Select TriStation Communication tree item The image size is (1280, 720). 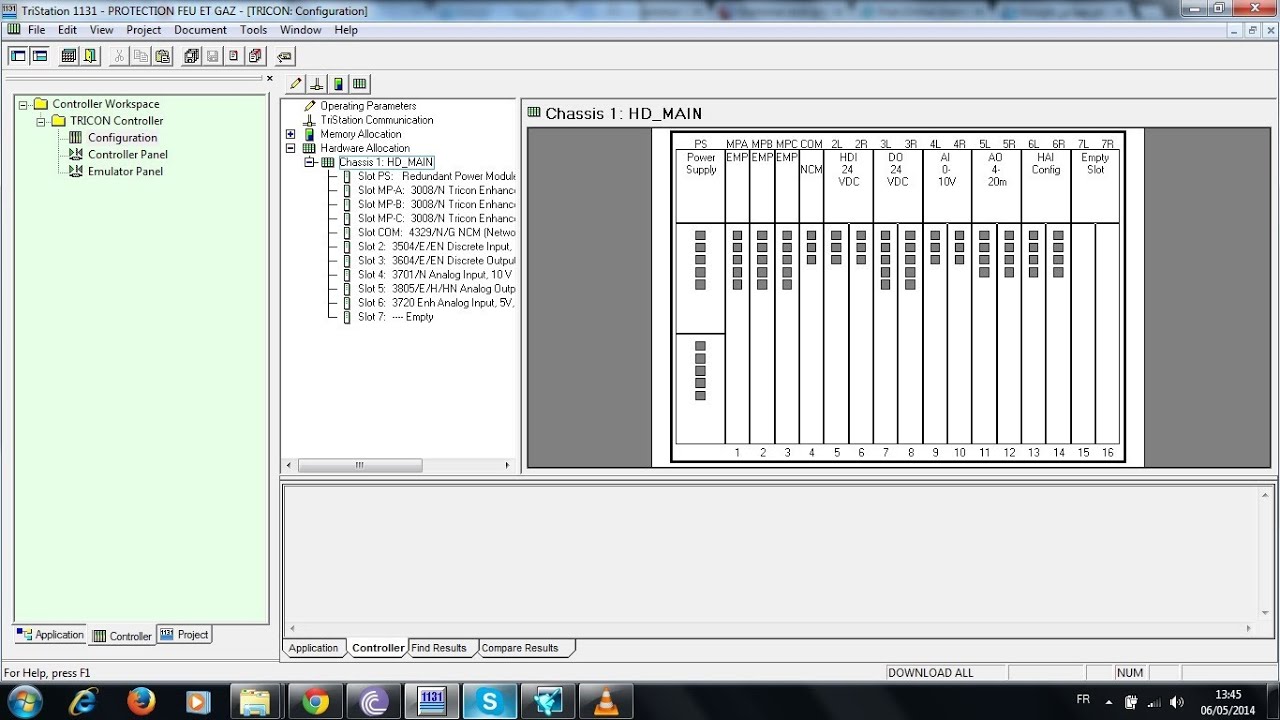tap(377, 120)
